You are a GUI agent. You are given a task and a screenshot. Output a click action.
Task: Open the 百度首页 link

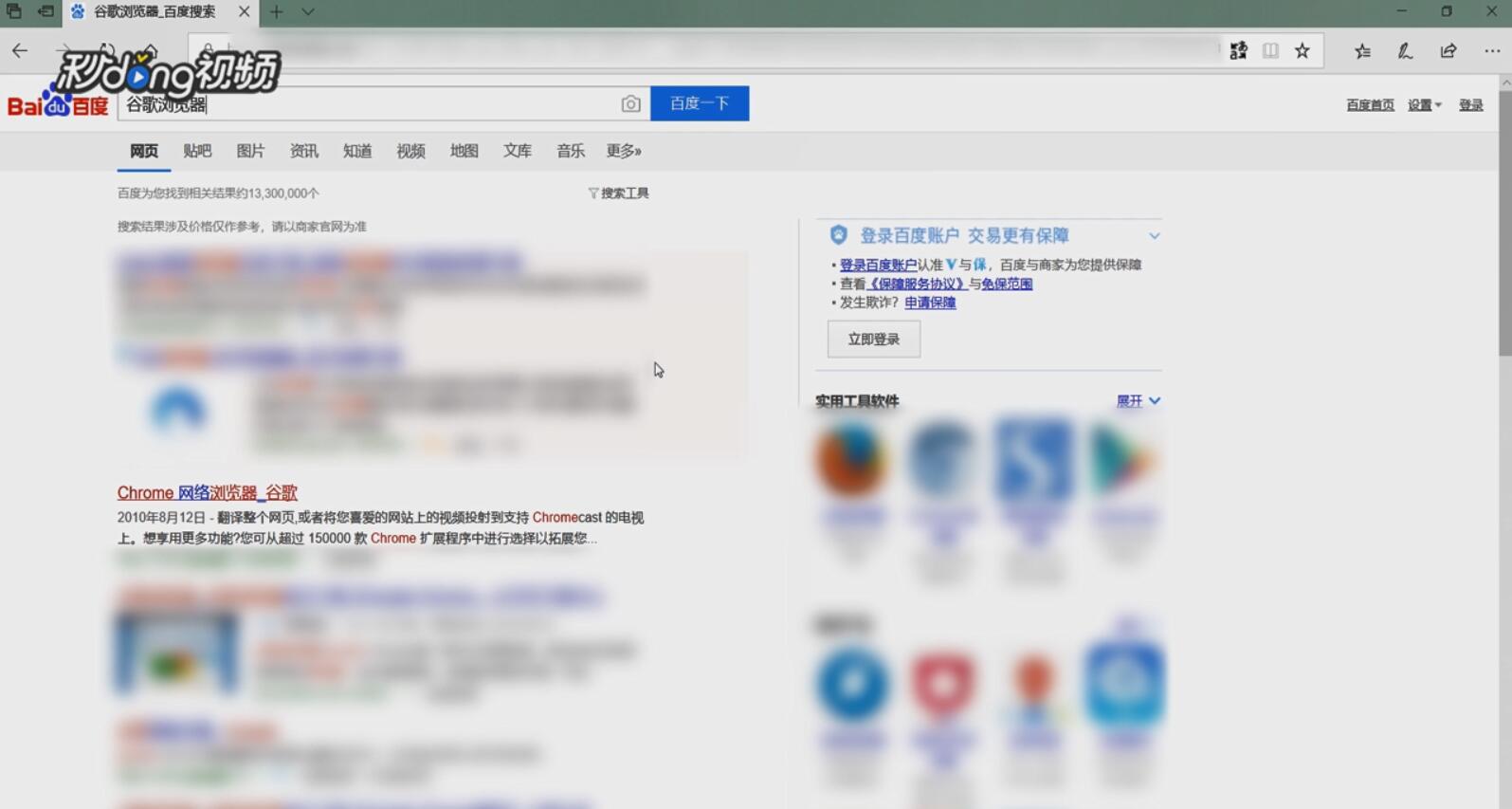click(x=1370, y=105)
